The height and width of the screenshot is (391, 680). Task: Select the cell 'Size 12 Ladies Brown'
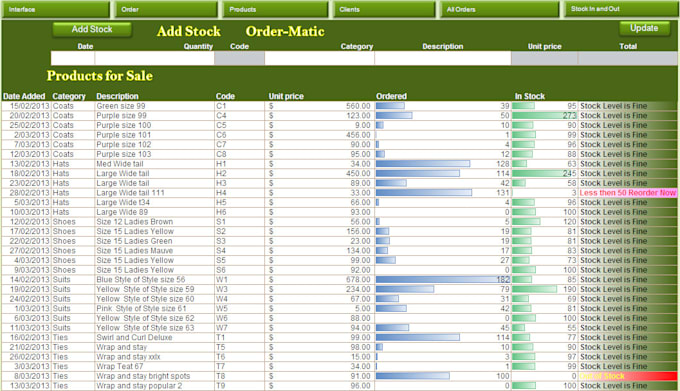(155, 222)
